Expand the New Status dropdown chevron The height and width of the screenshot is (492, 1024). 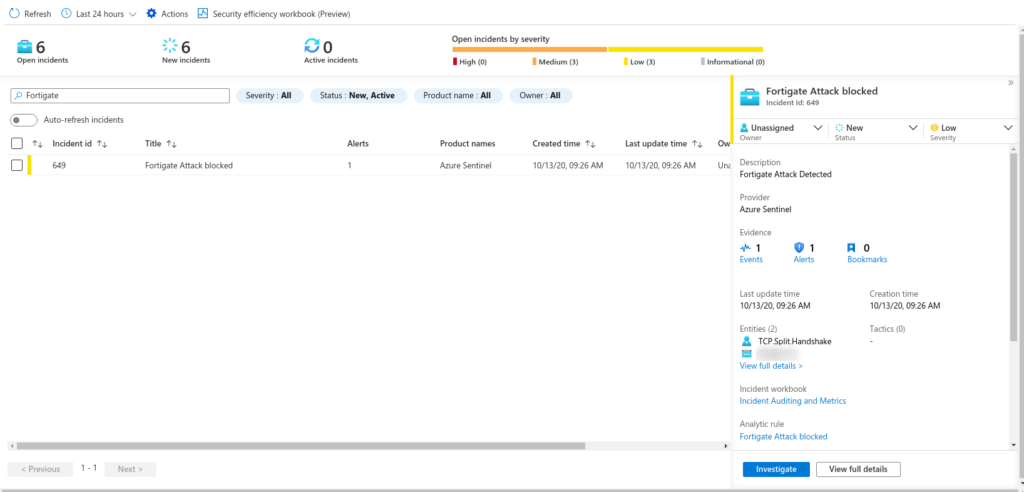coord(913,128)
